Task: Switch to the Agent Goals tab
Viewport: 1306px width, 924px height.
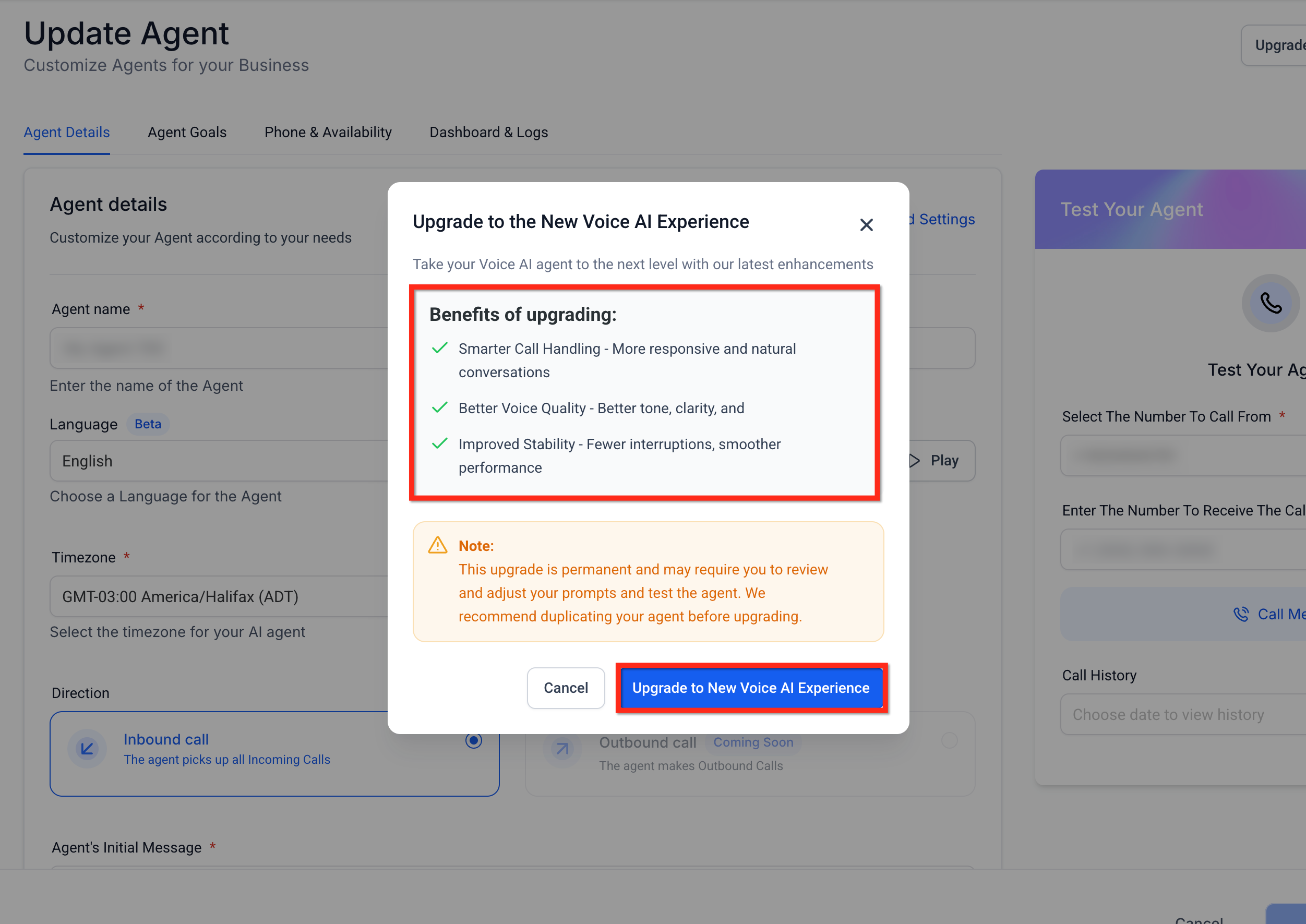Action: [x=187, y=132]
